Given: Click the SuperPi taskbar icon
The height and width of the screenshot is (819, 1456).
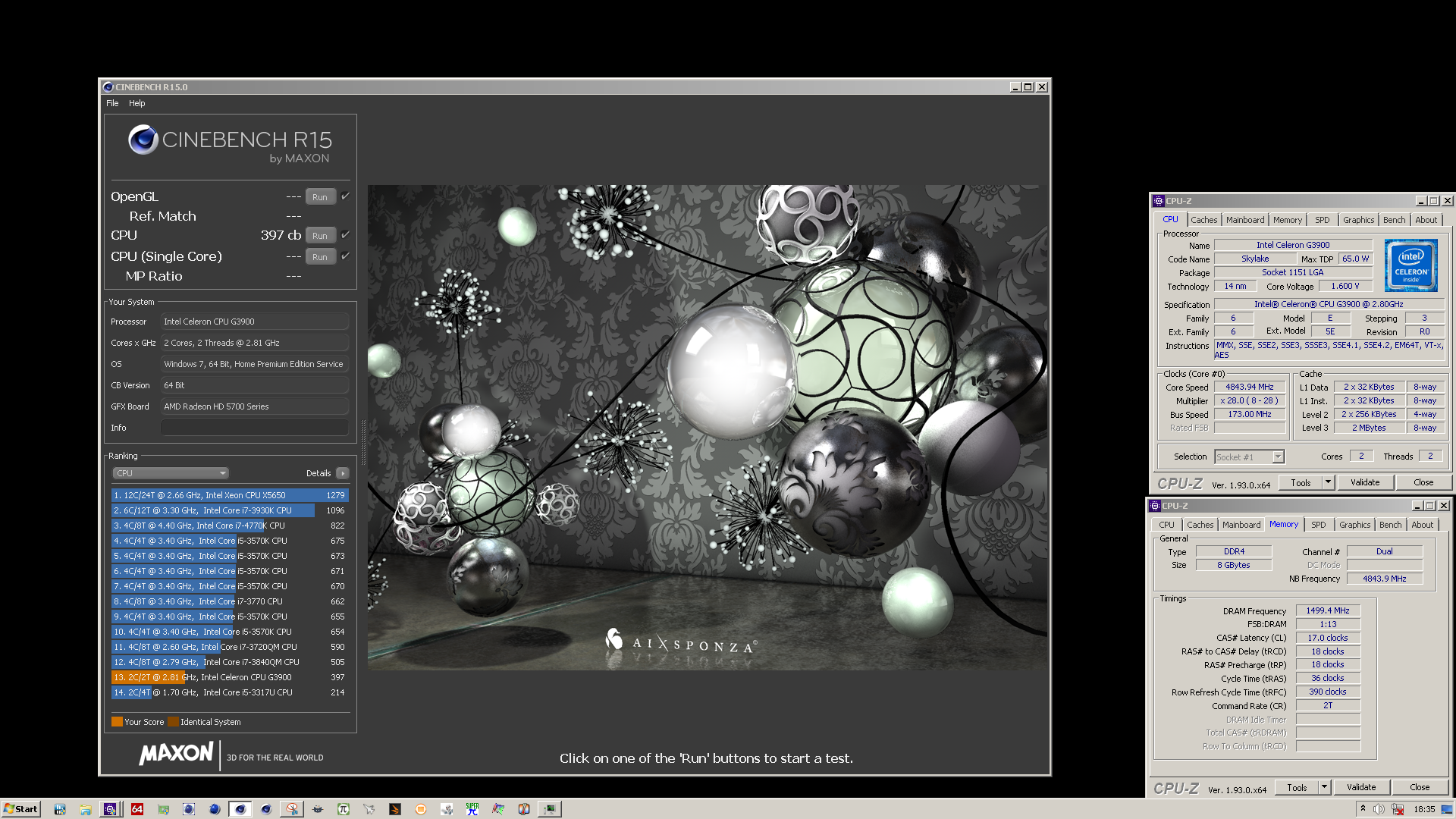Looking at the screenshot, I should pyautogui.click(x=472, y=809).
